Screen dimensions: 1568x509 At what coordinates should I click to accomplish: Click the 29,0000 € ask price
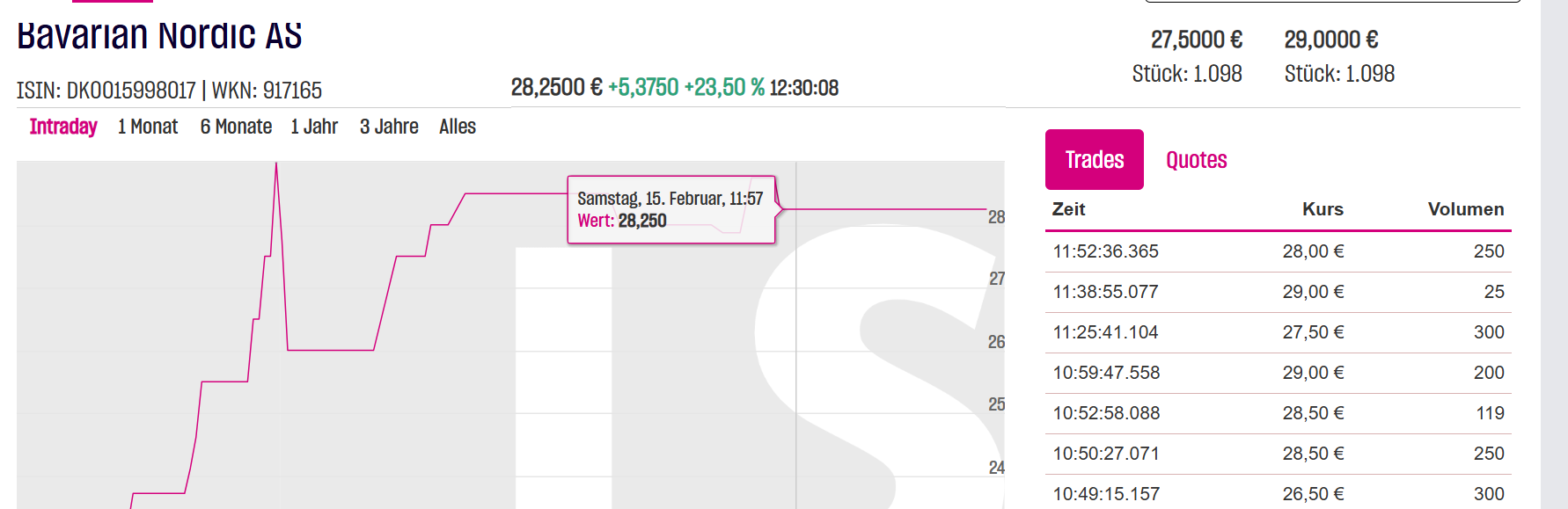(x=1330, y=40)
